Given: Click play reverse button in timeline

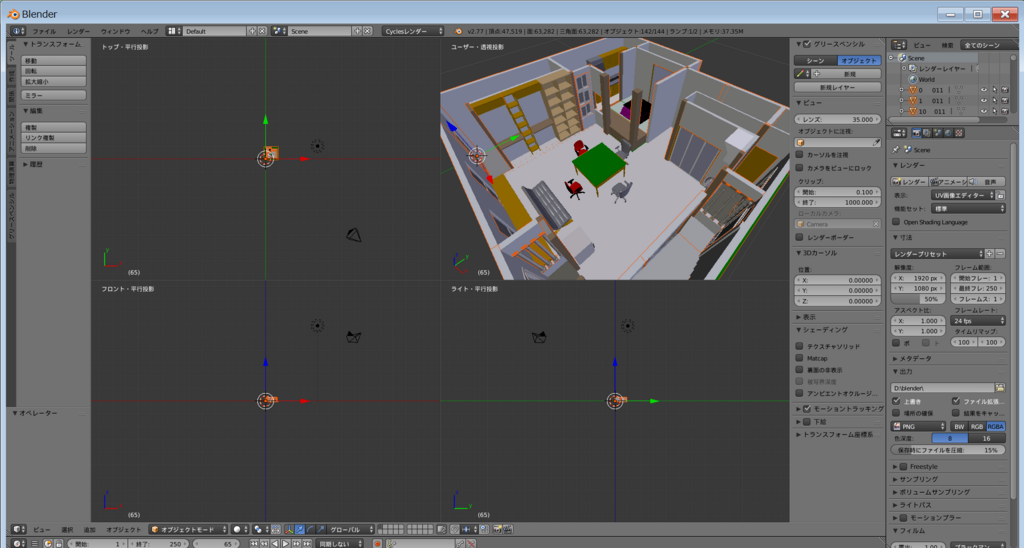Looking at the screenshot, I should 275,543.
